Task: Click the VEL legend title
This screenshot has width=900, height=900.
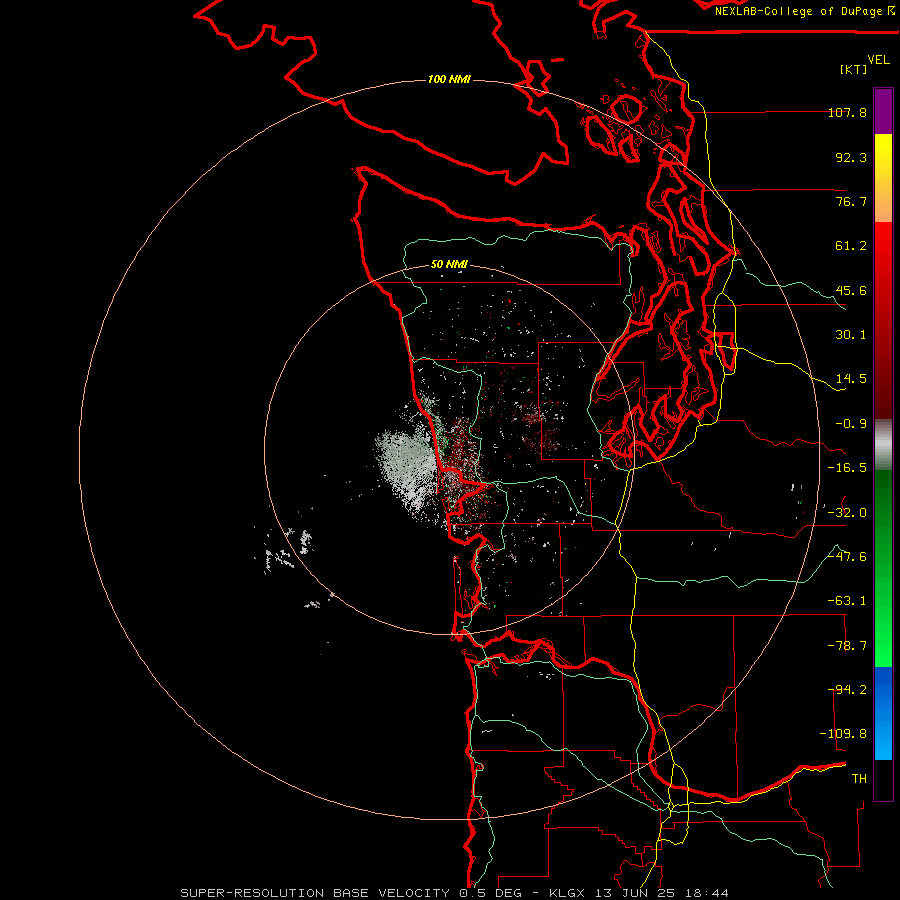Action: pos(878,60)
